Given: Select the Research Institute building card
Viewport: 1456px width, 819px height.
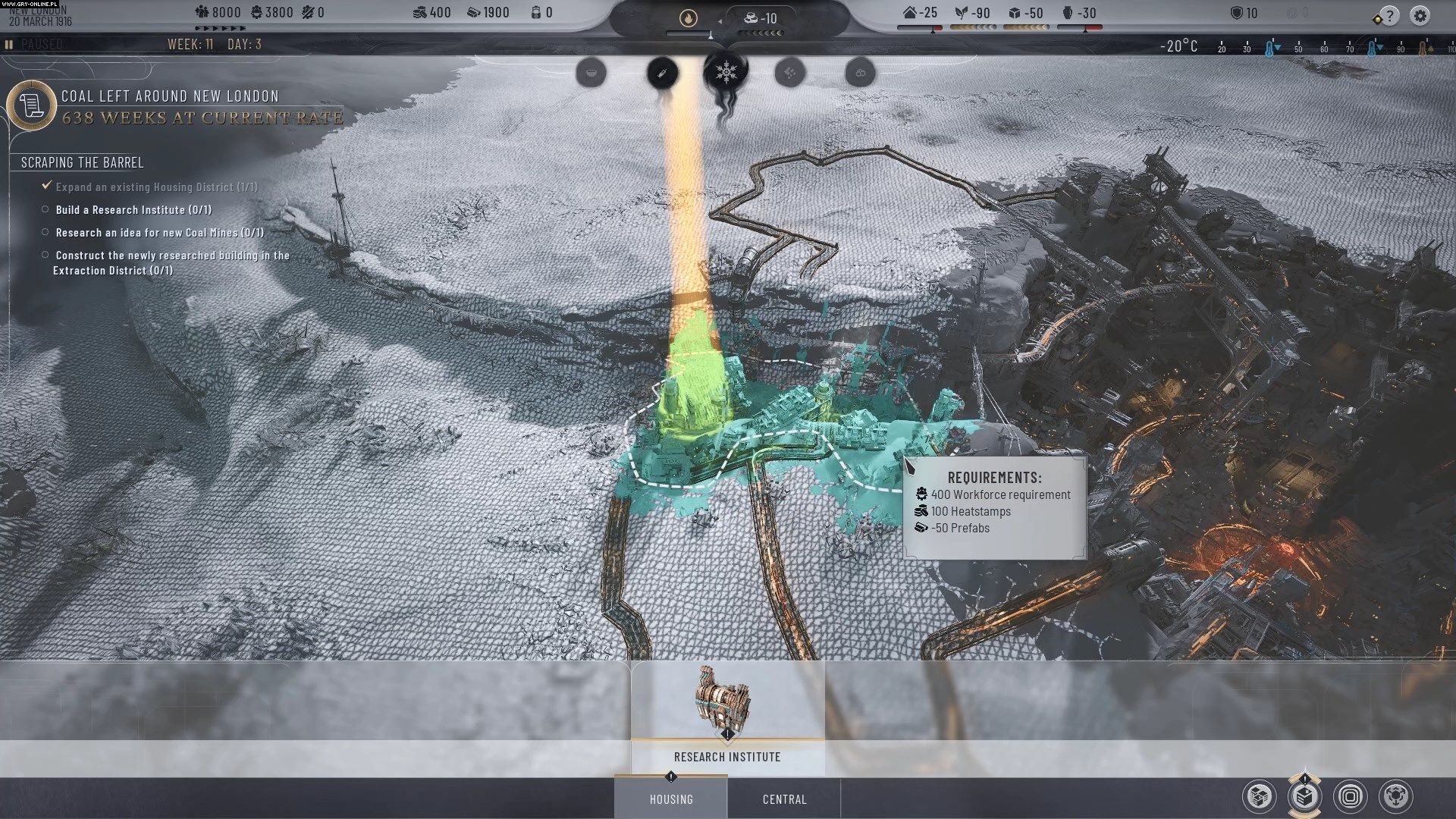Looking at the screenshot, I should point(726,713).
